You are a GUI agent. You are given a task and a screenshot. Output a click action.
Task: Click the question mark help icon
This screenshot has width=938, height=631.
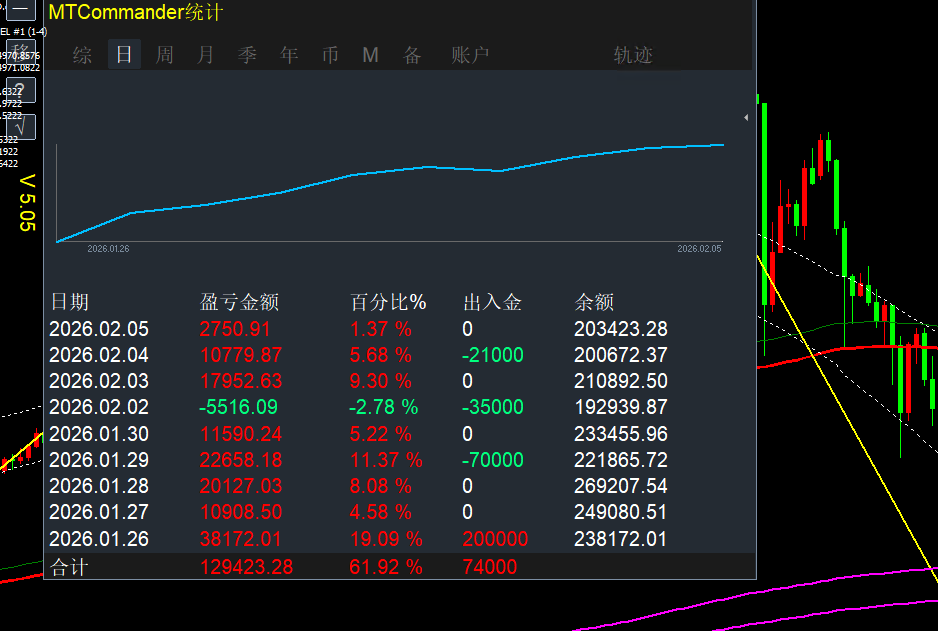click(x=20, y=92)
